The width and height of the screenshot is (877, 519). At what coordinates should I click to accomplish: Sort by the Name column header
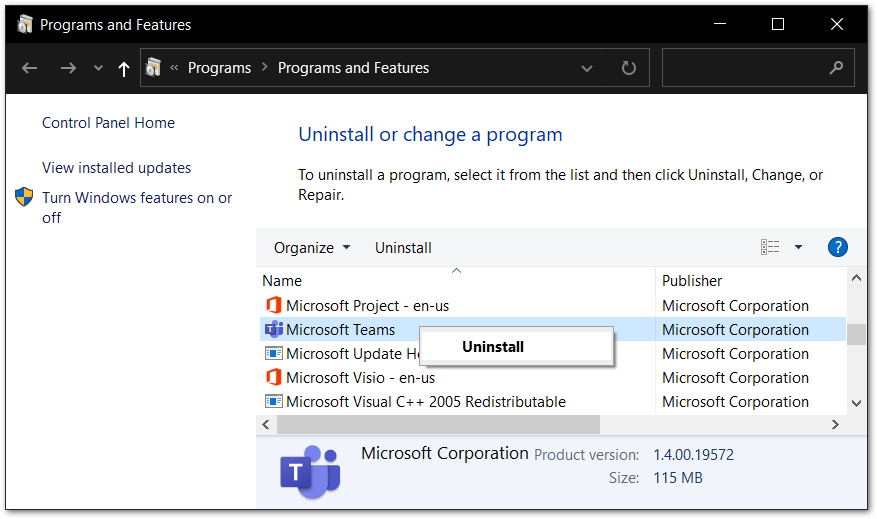tap(456, 280)
